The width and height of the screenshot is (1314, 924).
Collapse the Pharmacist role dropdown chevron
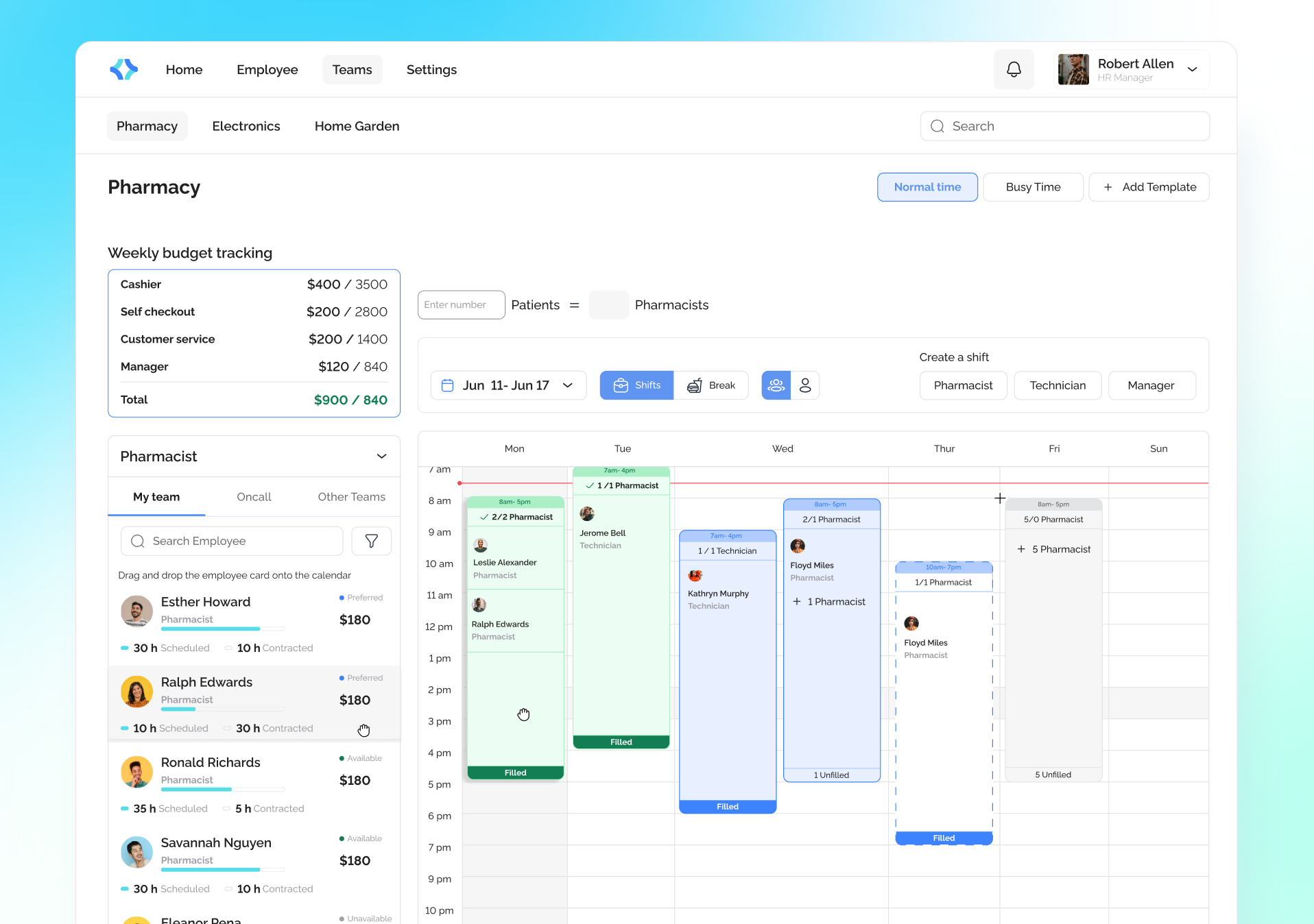point(381,457)
